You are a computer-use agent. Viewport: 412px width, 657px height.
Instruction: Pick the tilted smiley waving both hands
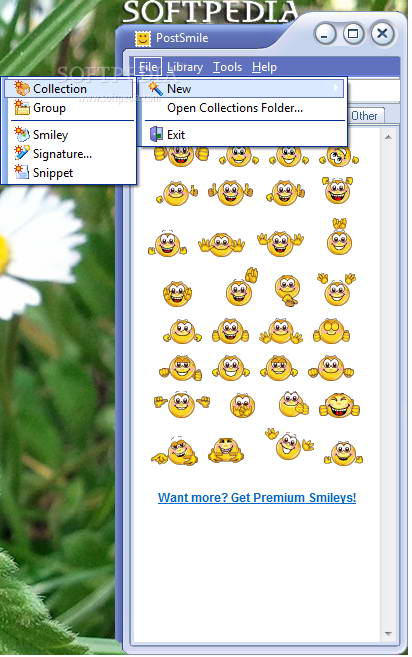[x=289, y=443]
